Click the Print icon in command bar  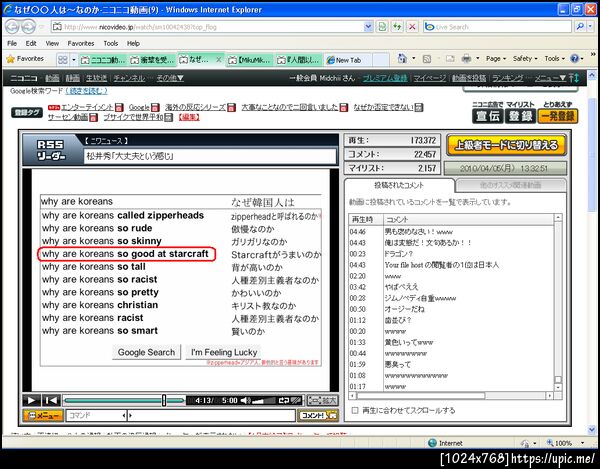[x=466, y=59]
